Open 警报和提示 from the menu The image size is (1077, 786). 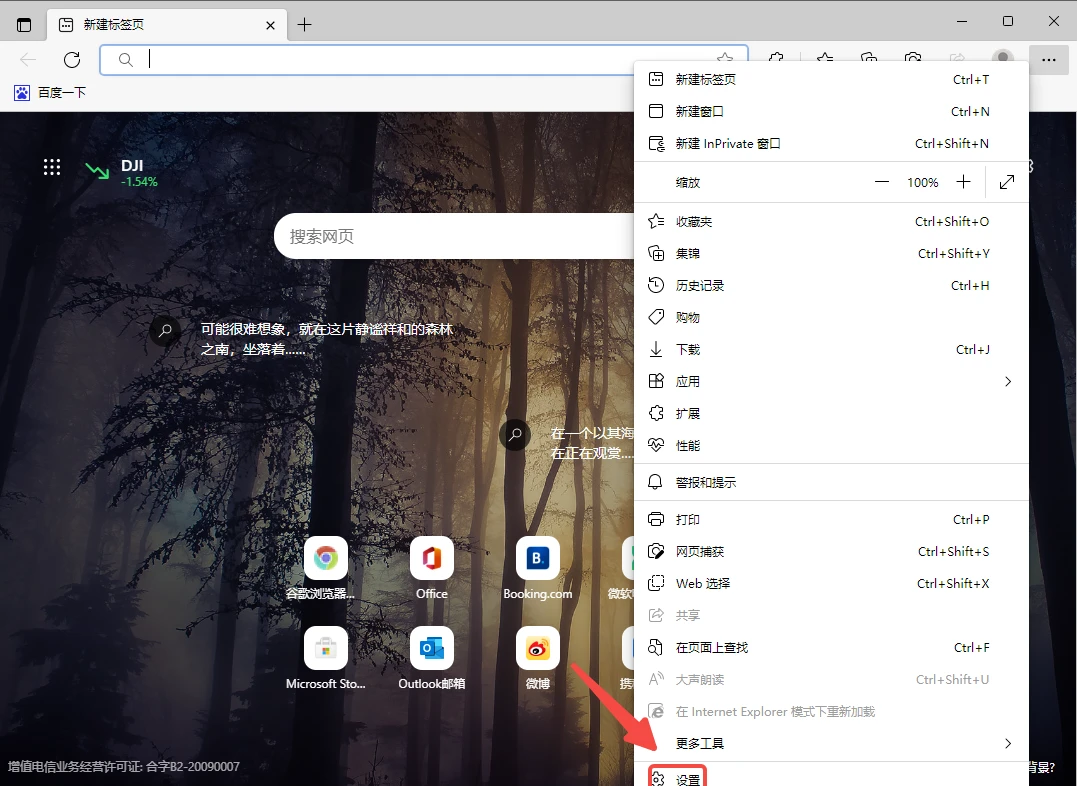click(x=831, y=482)
